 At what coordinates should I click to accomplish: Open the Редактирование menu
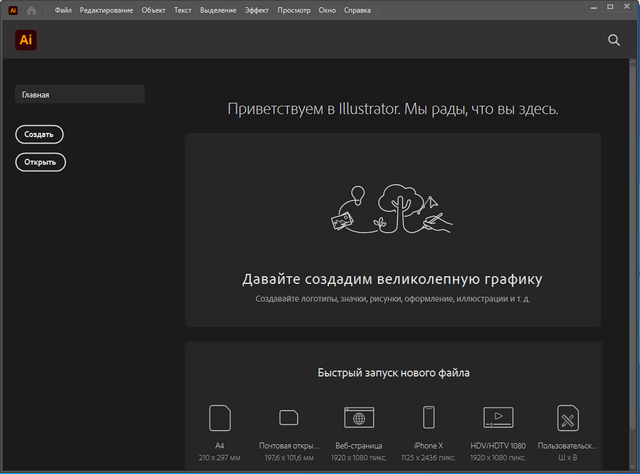tap(107, 10)
